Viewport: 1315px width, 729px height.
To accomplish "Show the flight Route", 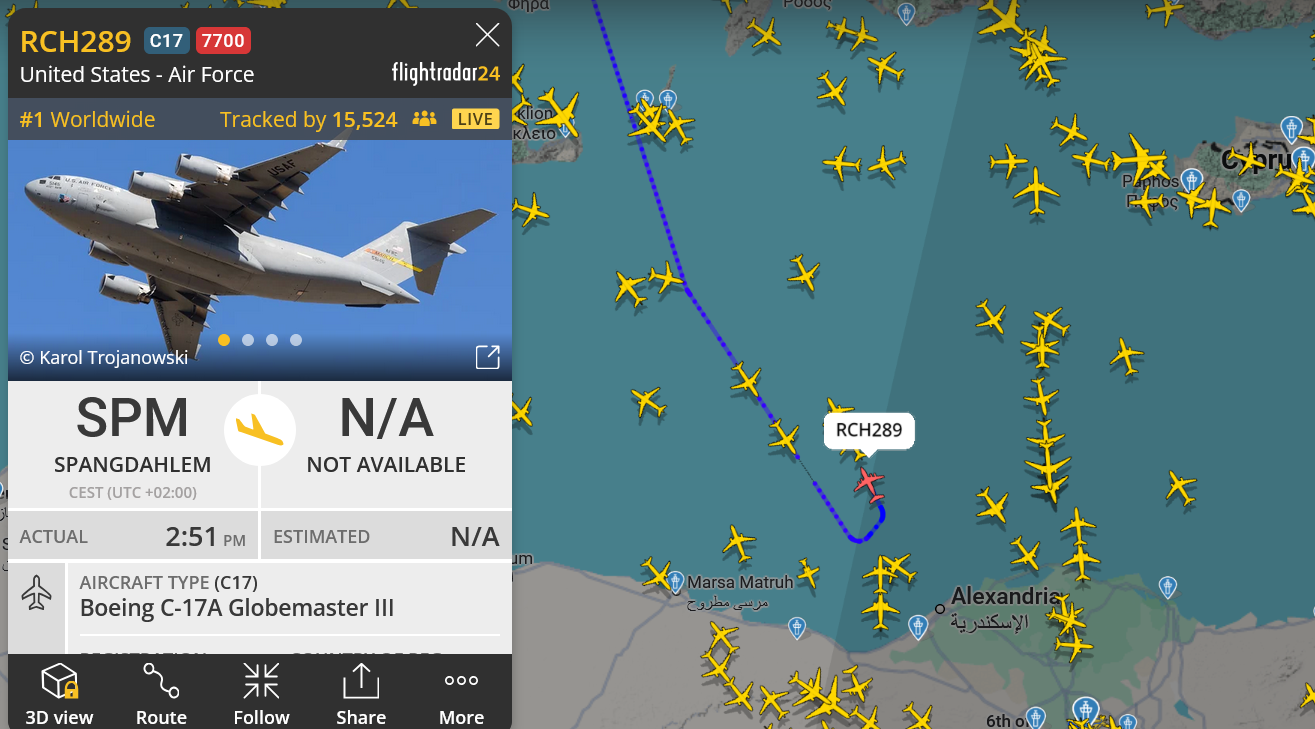I will 161,693.
